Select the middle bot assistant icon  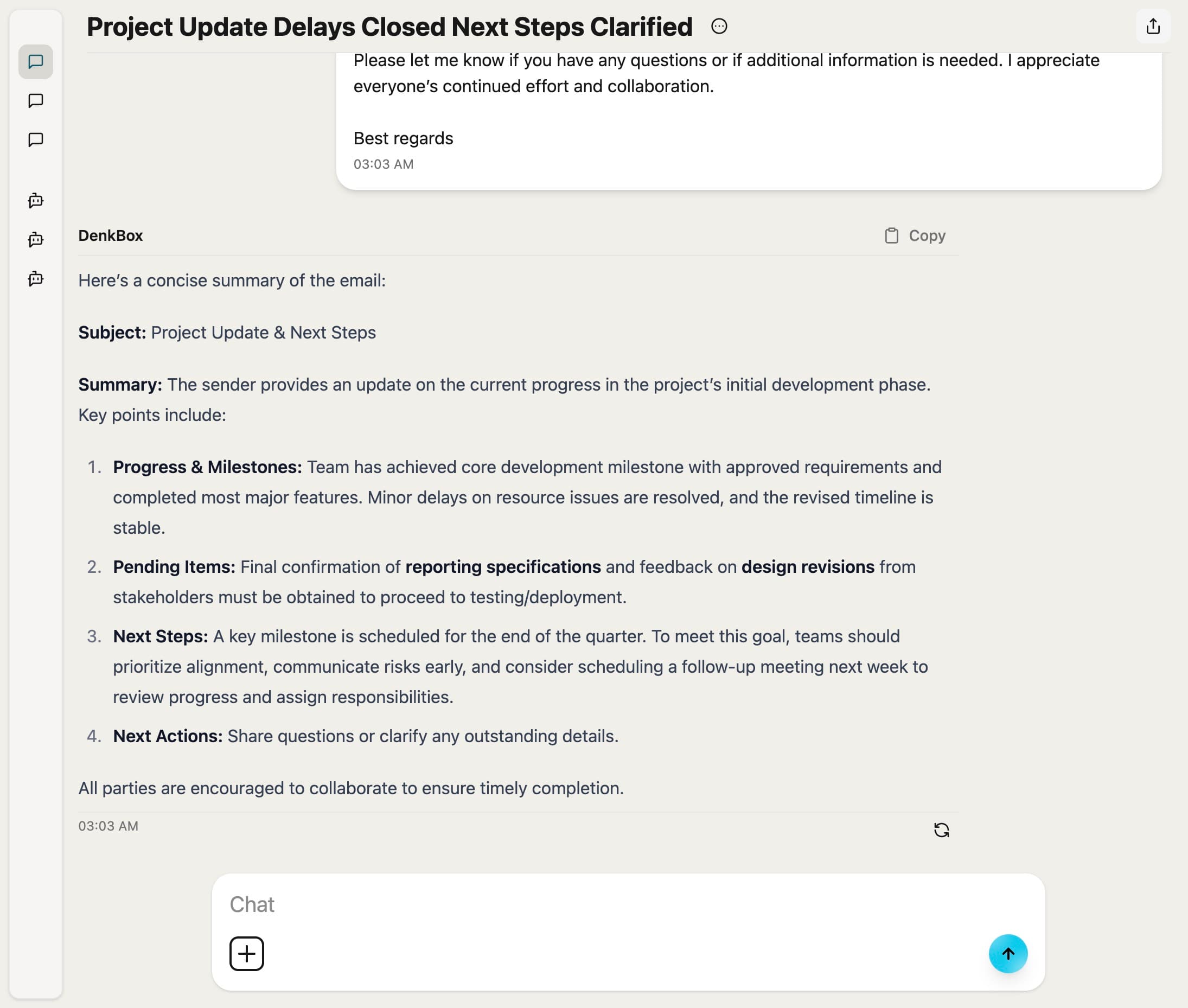click(x=35, y=239)
